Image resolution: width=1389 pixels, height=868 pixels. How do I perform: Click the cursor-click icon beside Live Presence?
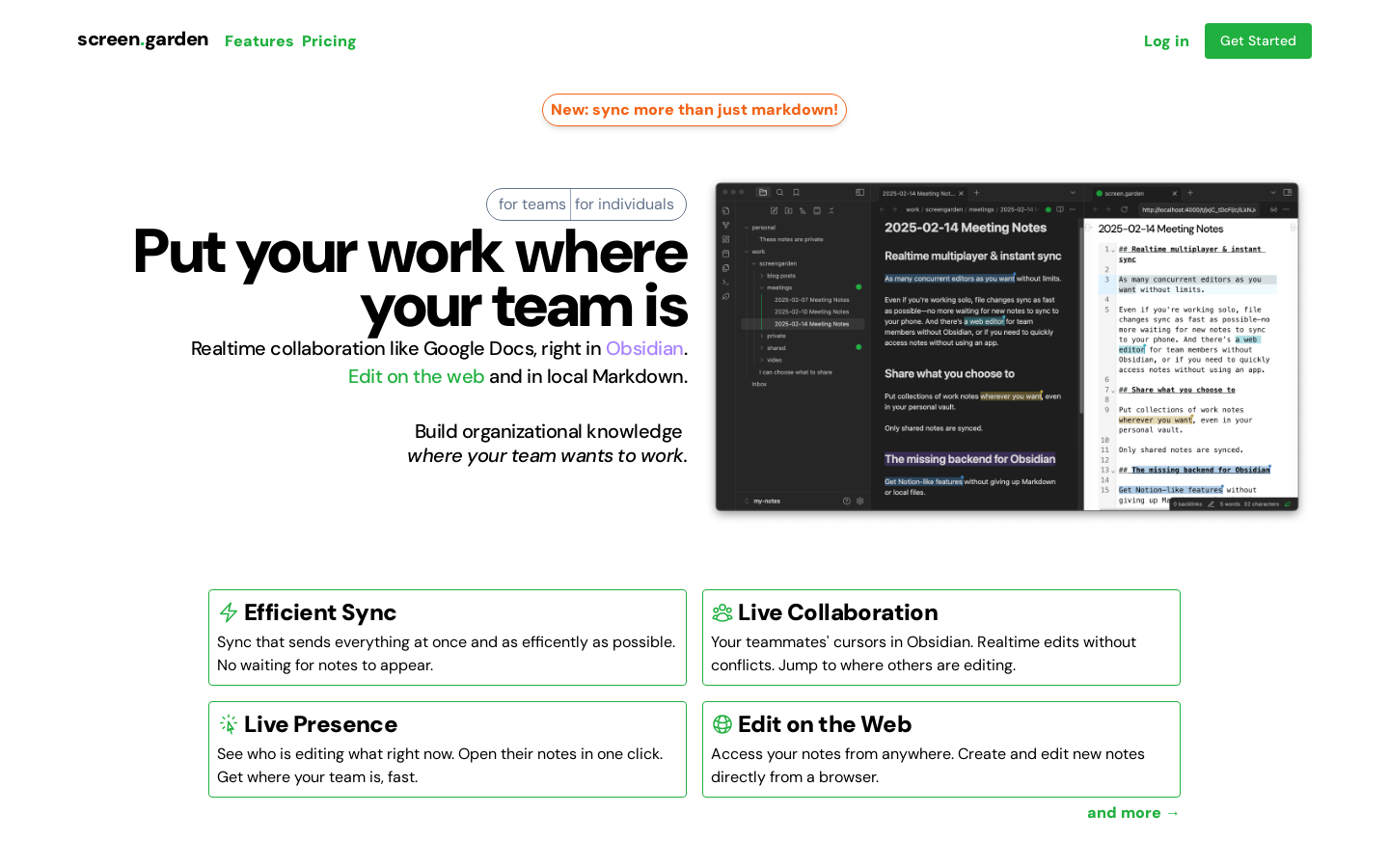[x=229, y=724]
